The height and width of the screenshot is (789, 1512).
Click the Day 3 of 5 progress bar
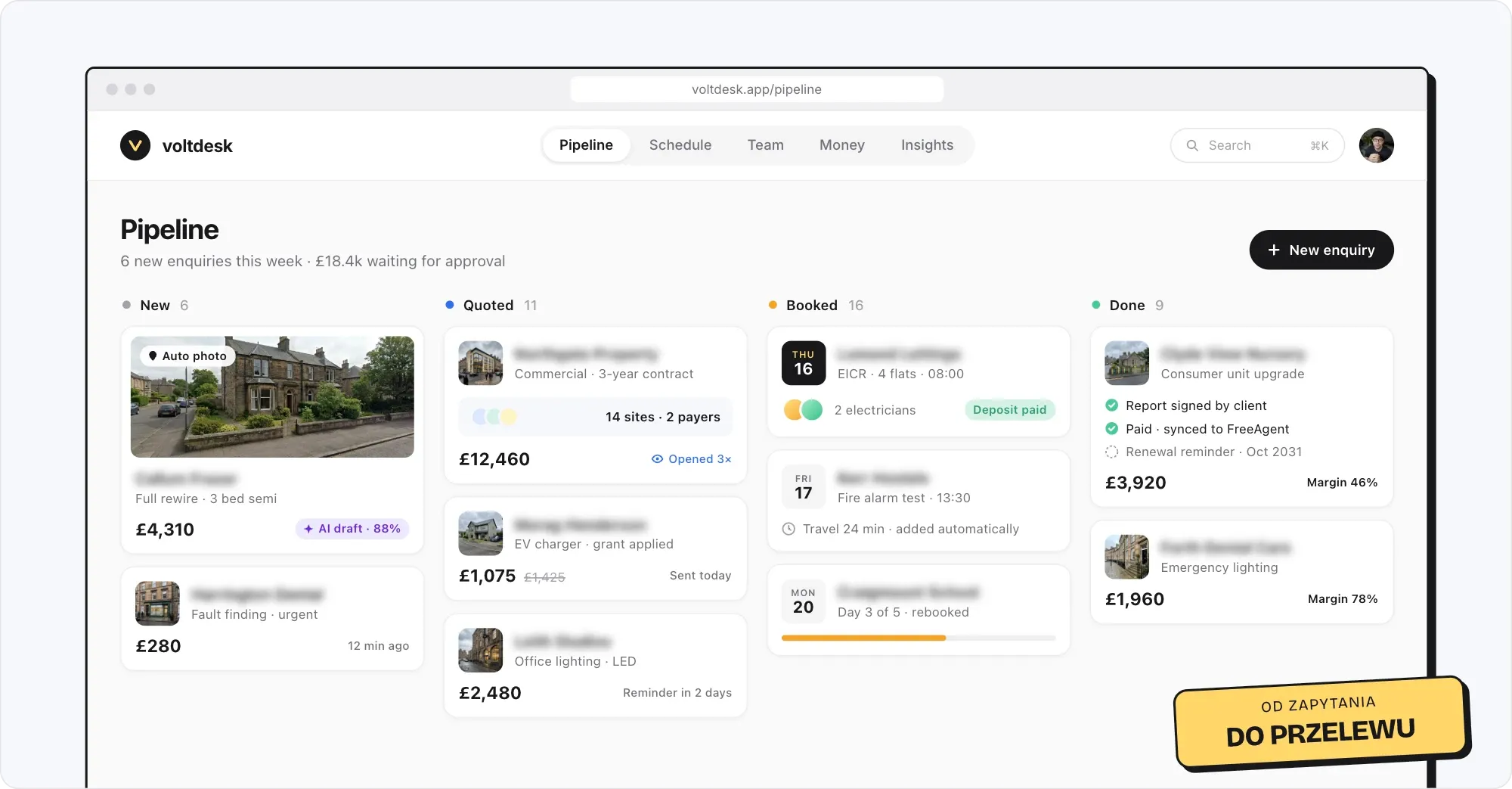coord(919,638)
